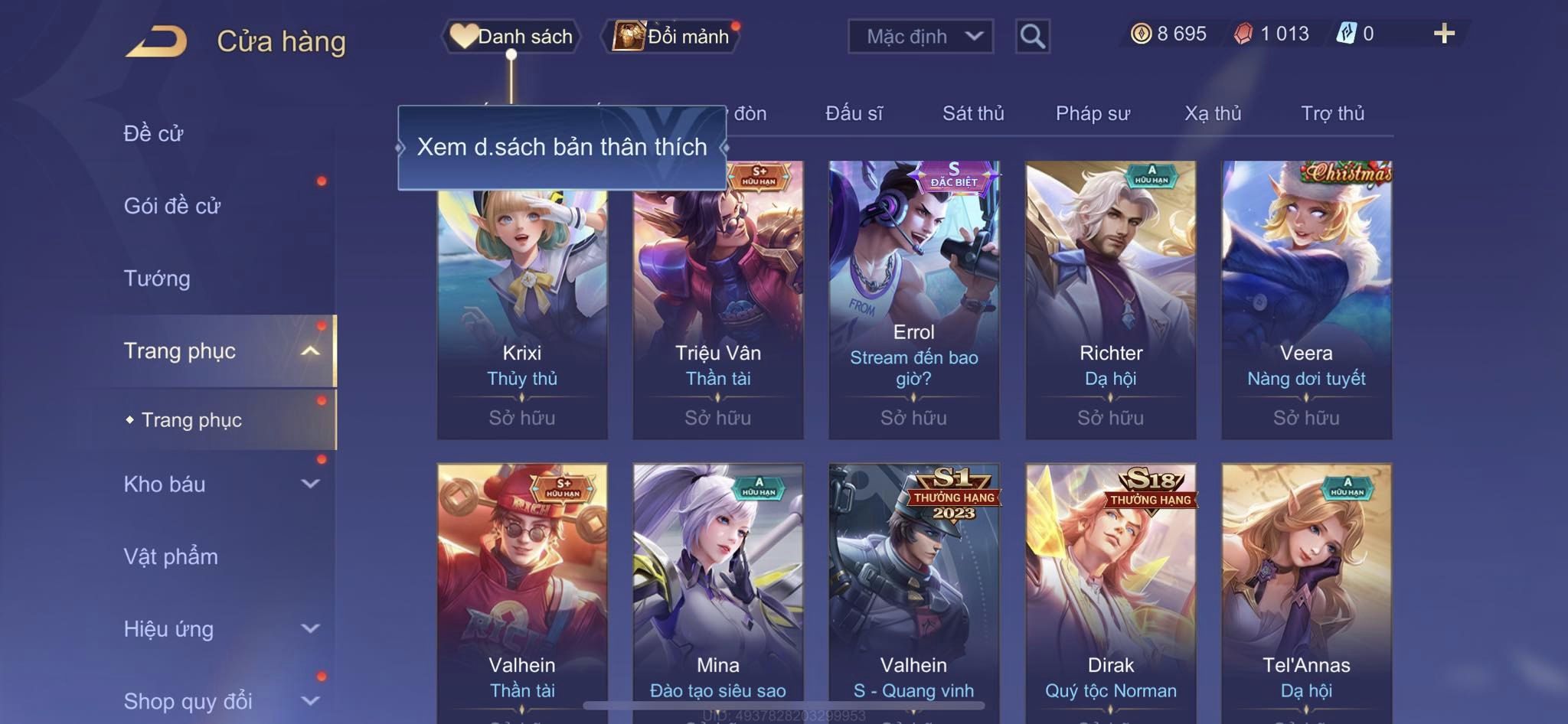1568x724 pixels.
Task: Select the Errol Stream skin card
Action: pos(914,300)
